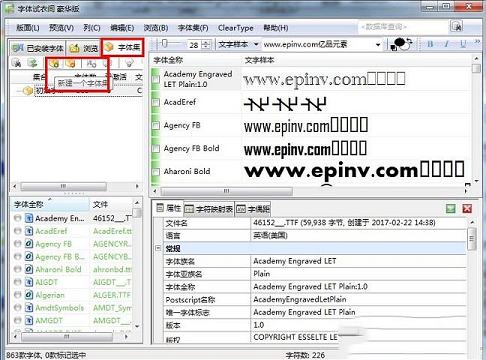The height and width of the screenshot is (360, 486).
Task: Click font file icon beside AcadEref in list
Action: click(x=29, y=231)
